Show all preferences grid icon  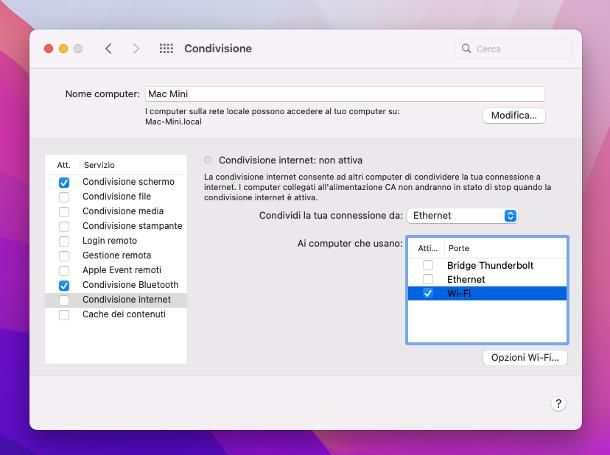click(167, 49)
